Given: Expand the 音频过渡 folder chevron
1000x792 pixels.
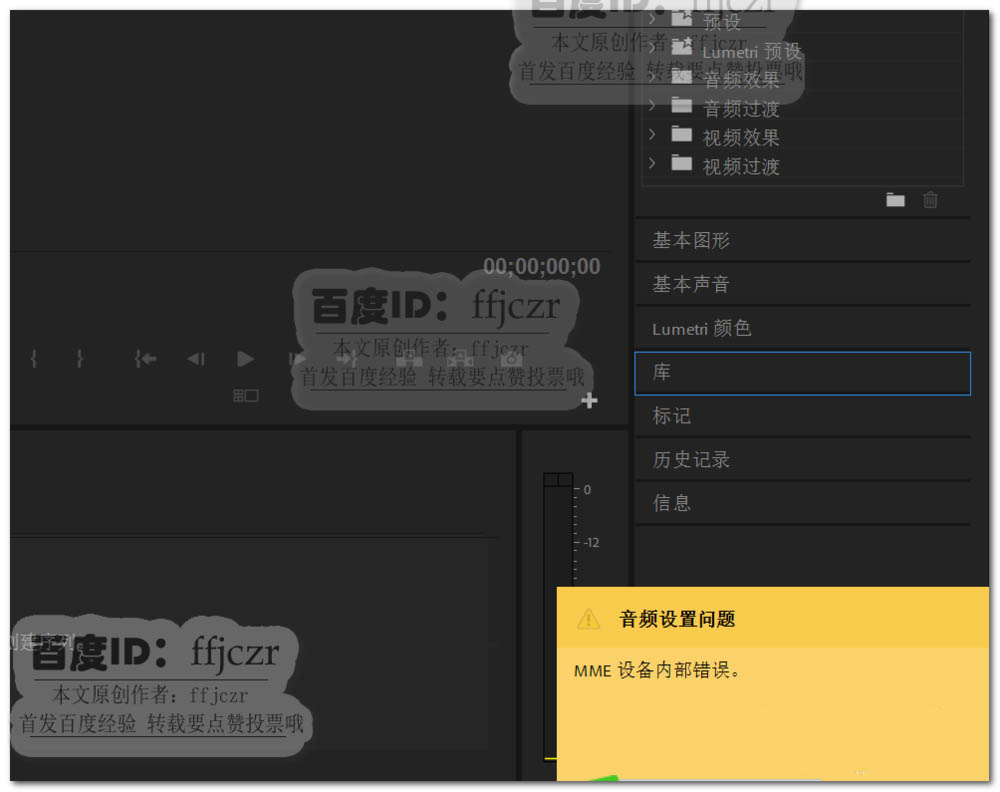Looking at the screenshot, I should click(652, 105).
